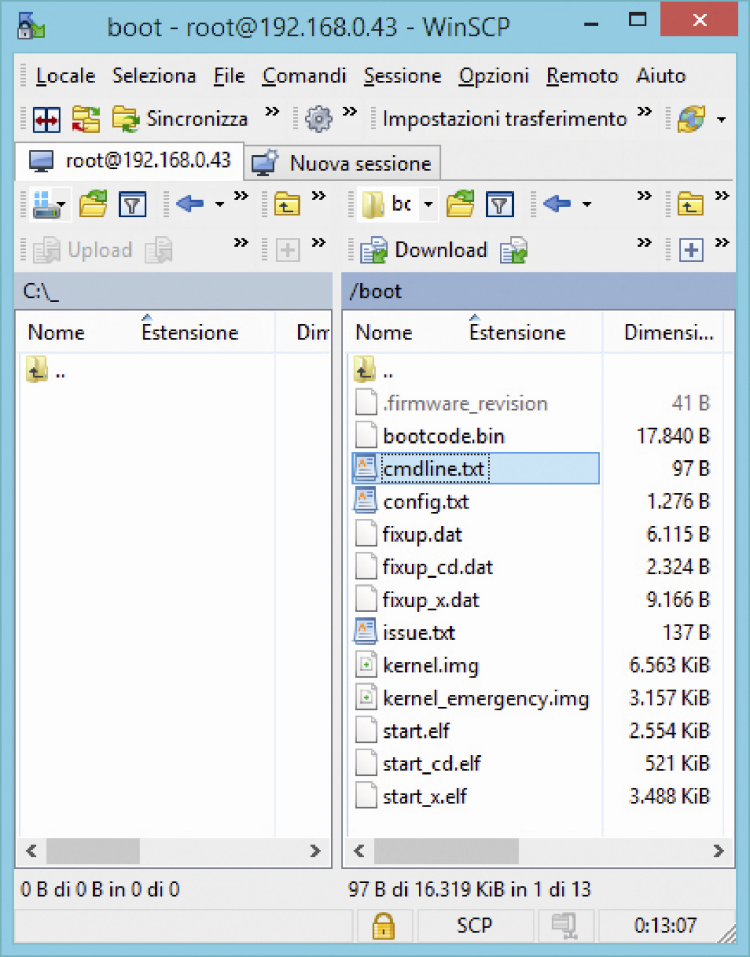Viewport: 750px width, 957px height.
Task: Sort local panel by Estensione column
Action: [190, 333]
